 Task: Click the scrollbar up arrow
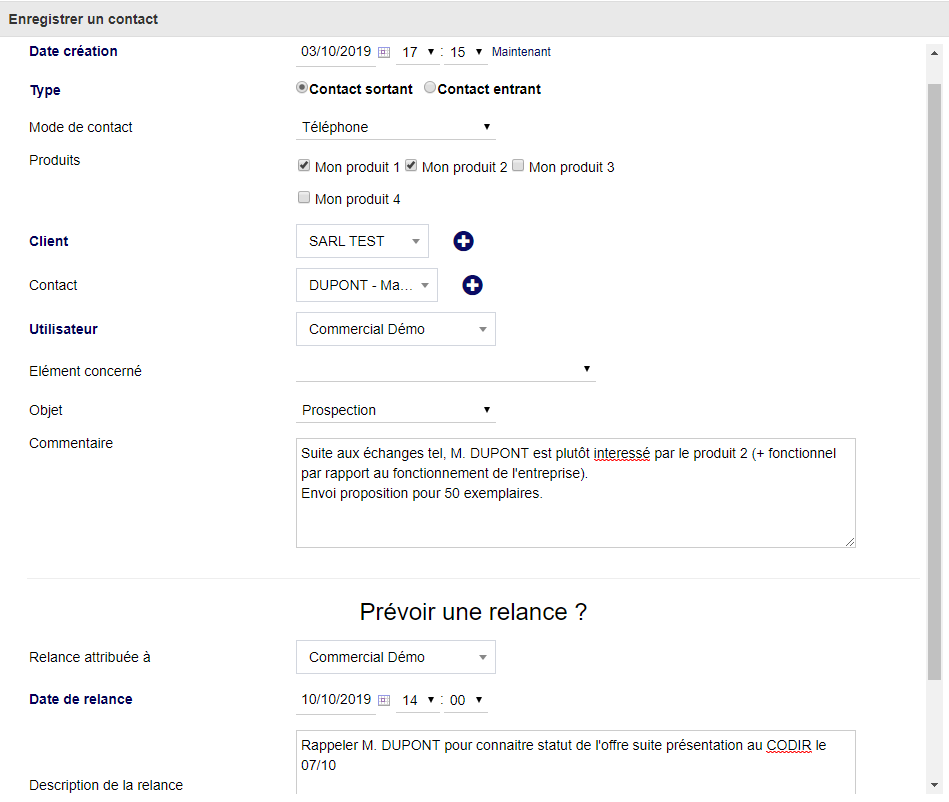click(934, 53)
